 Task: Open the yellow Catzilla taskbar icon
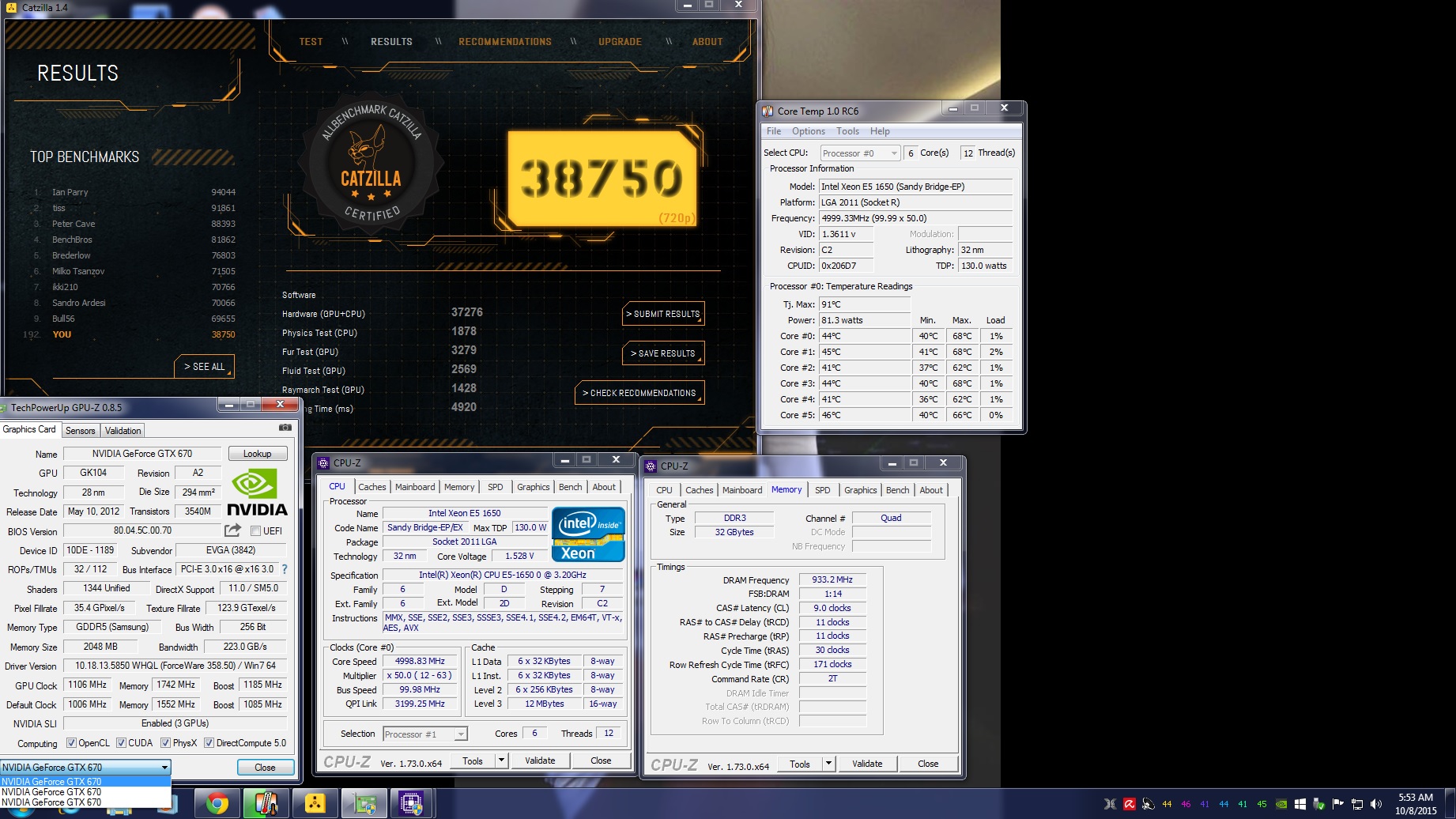315,804
